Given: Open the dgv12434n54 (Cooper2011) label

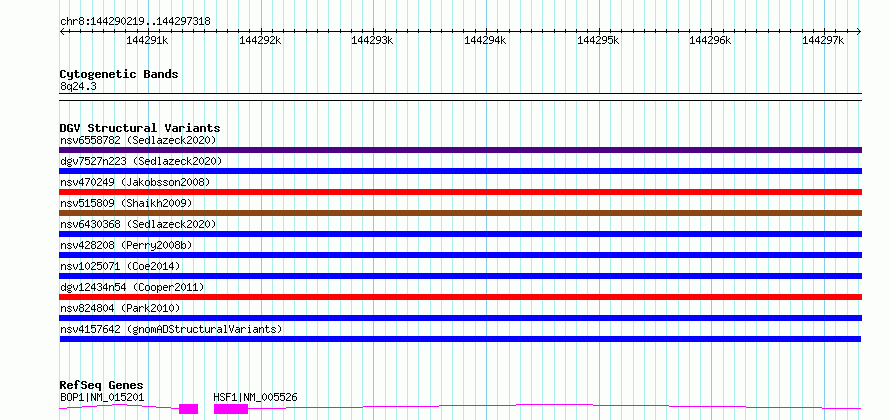Looking at the screenshot, I should click(x=132, y=287).
